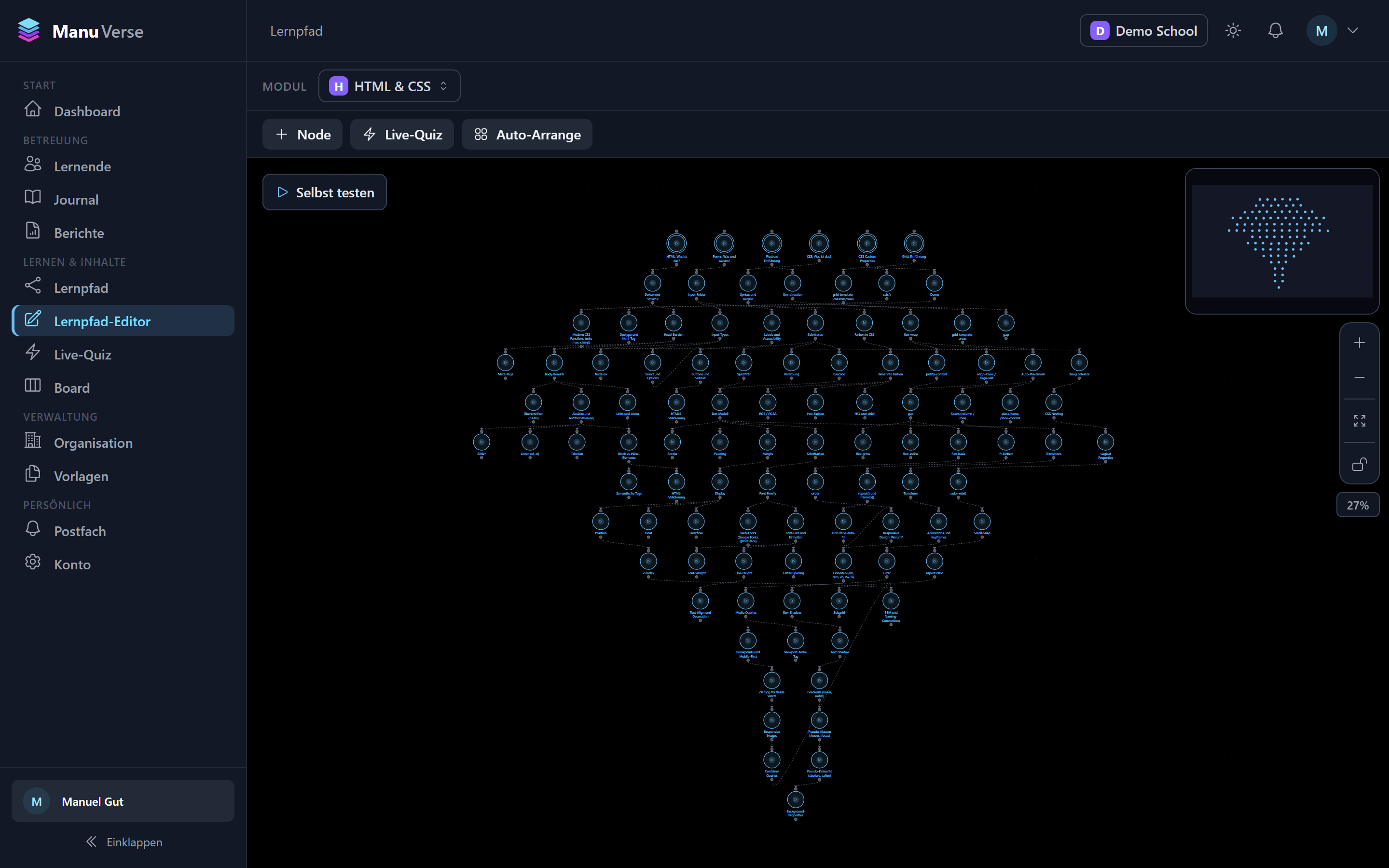The height and width of the screenshot is (868, 1389).
Task: Expand the account menu chevron
Action: [1353, 30]
